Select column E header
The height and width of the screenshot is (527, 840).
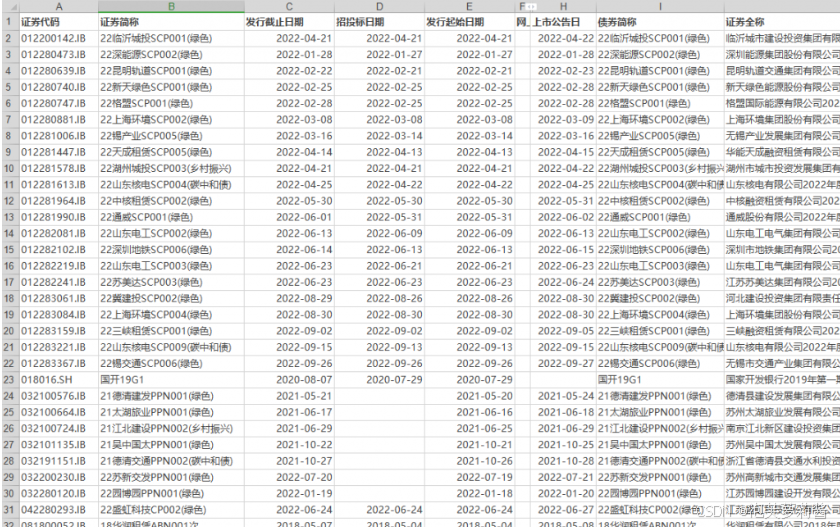click(469, 6)
